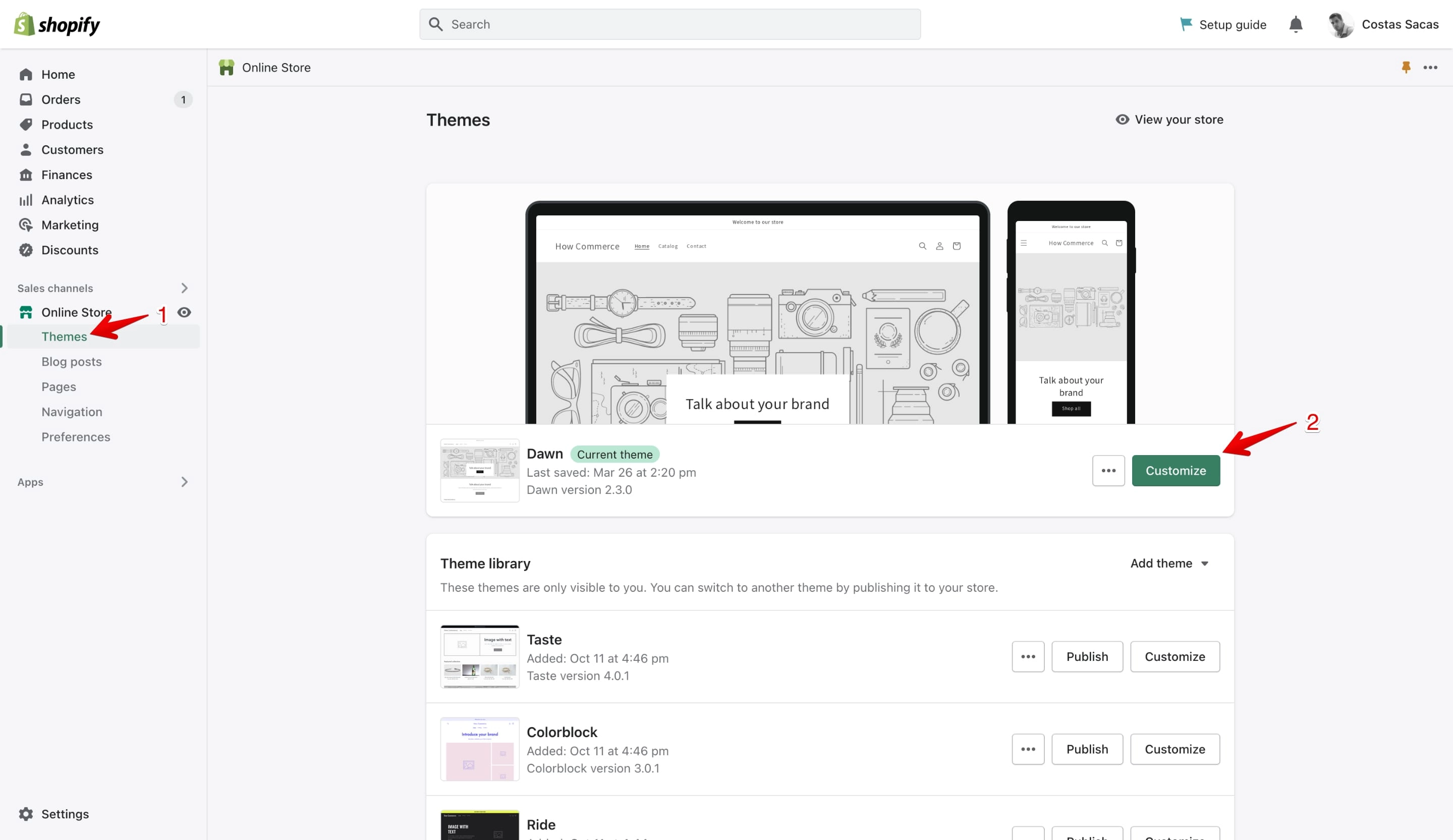Click Taste version 4.0.1 text
This screenshot has height=840, width=1453.
coord(578,675)
